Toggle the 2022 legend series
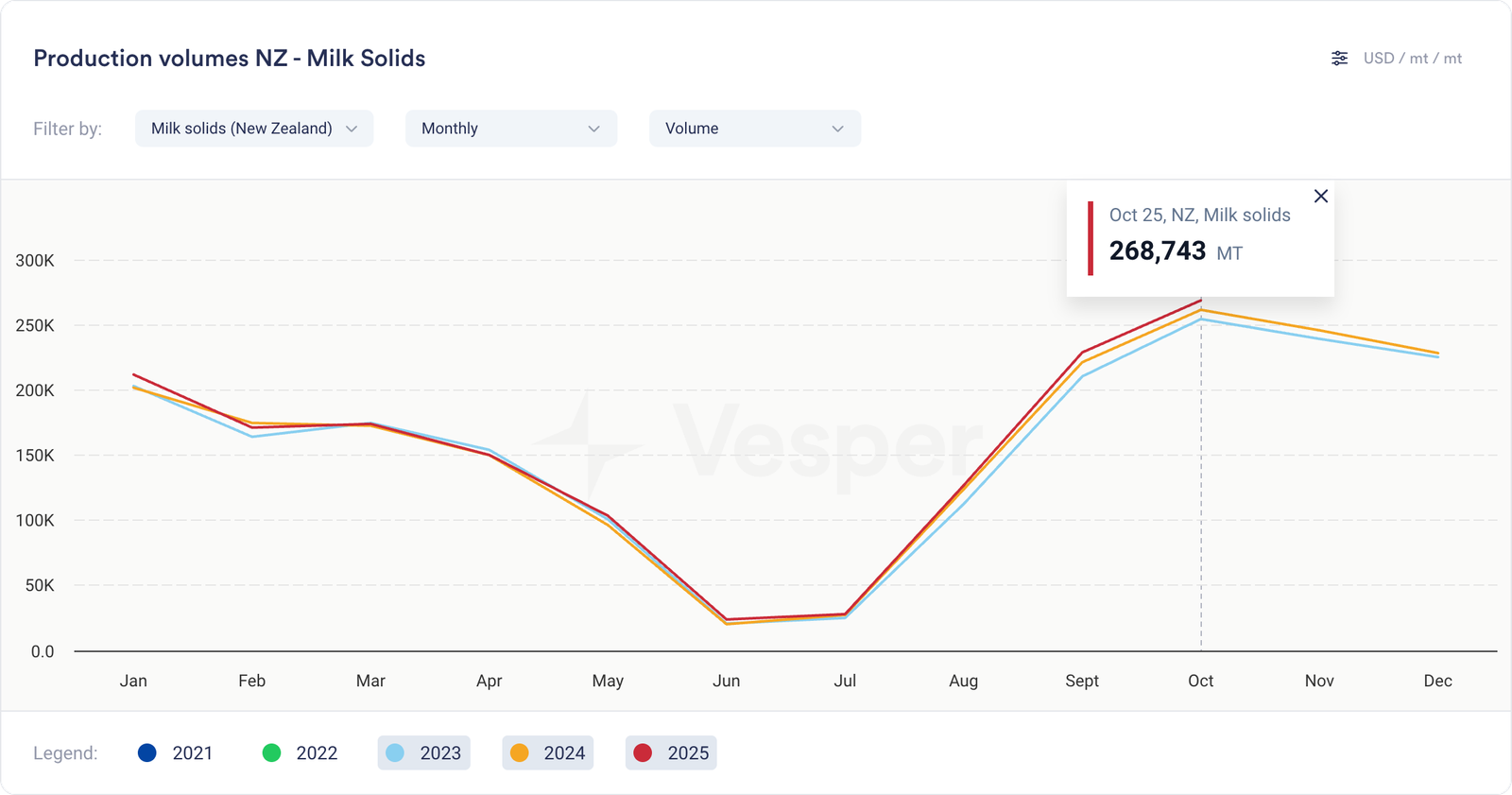Viewport: 1512px width, 795px height. pos(300,753)
